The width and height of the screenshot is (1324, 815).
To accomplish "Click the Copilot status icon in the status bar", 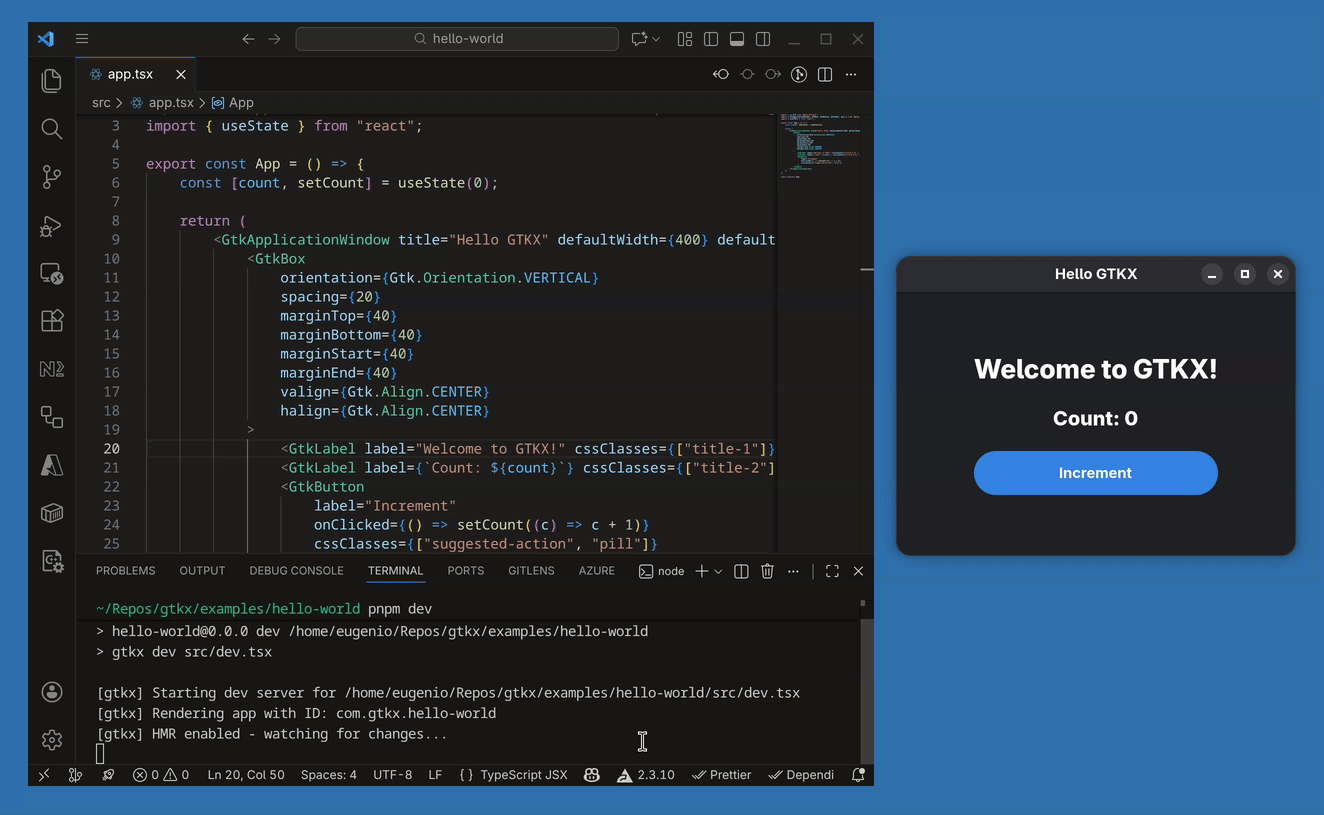I will (x=592, y=775).
